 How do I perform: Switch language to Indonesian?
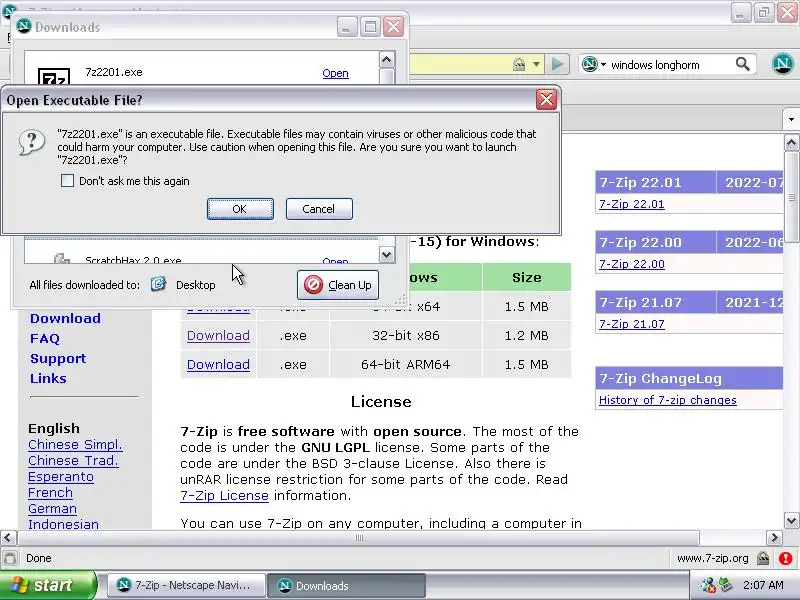tap(63, 524)
